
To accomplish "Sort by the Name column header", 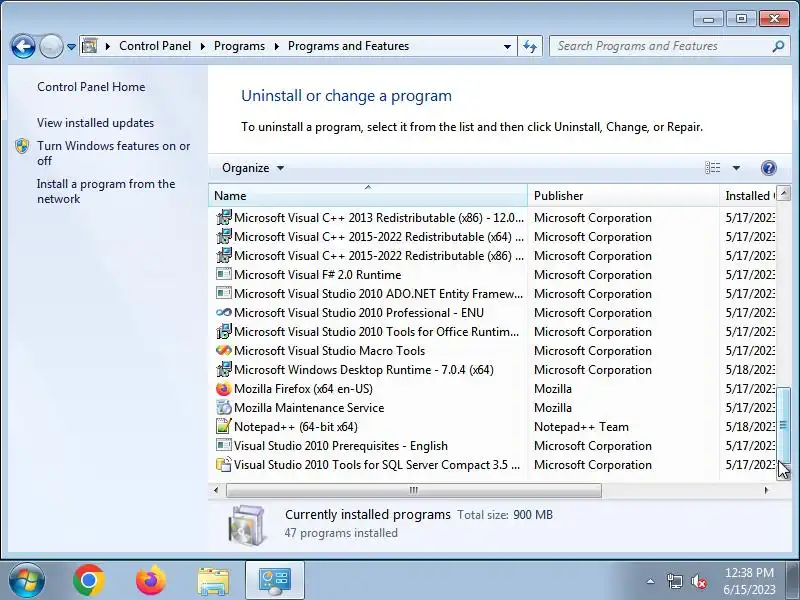I will (x=368, y=196).
